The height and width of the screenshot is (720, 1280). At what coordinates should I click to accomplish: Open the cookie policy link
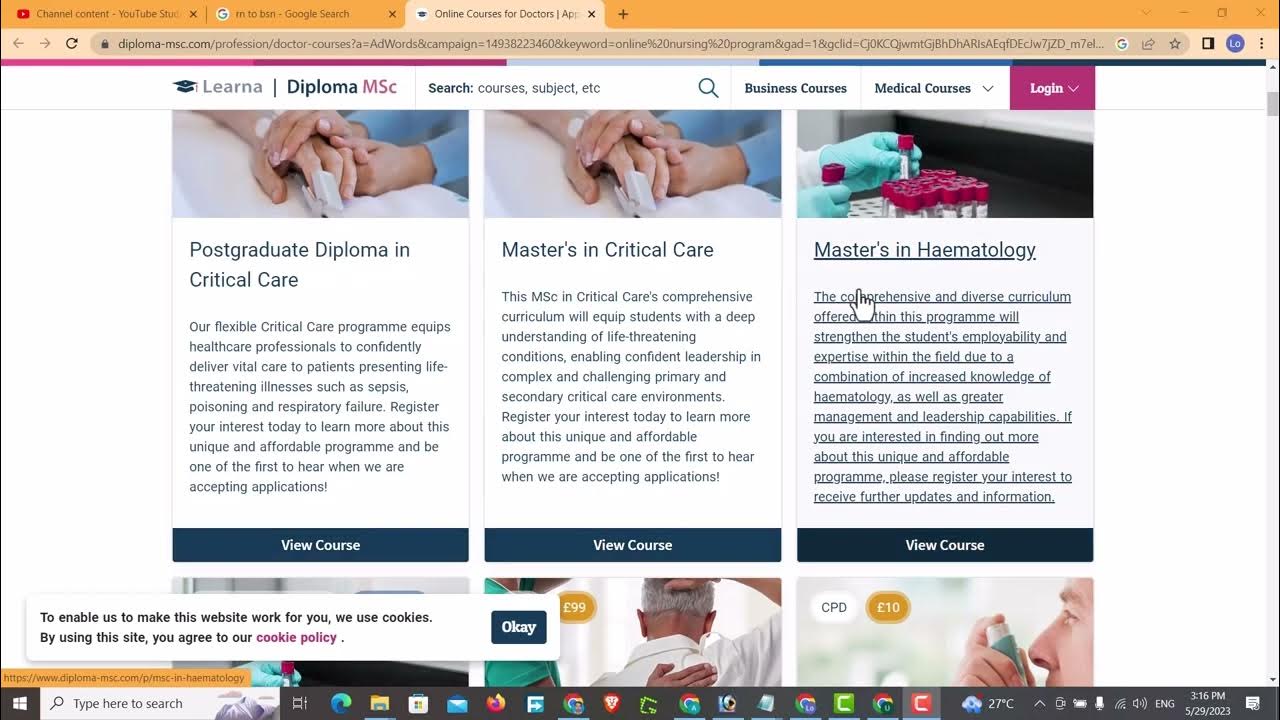[296, 637]
